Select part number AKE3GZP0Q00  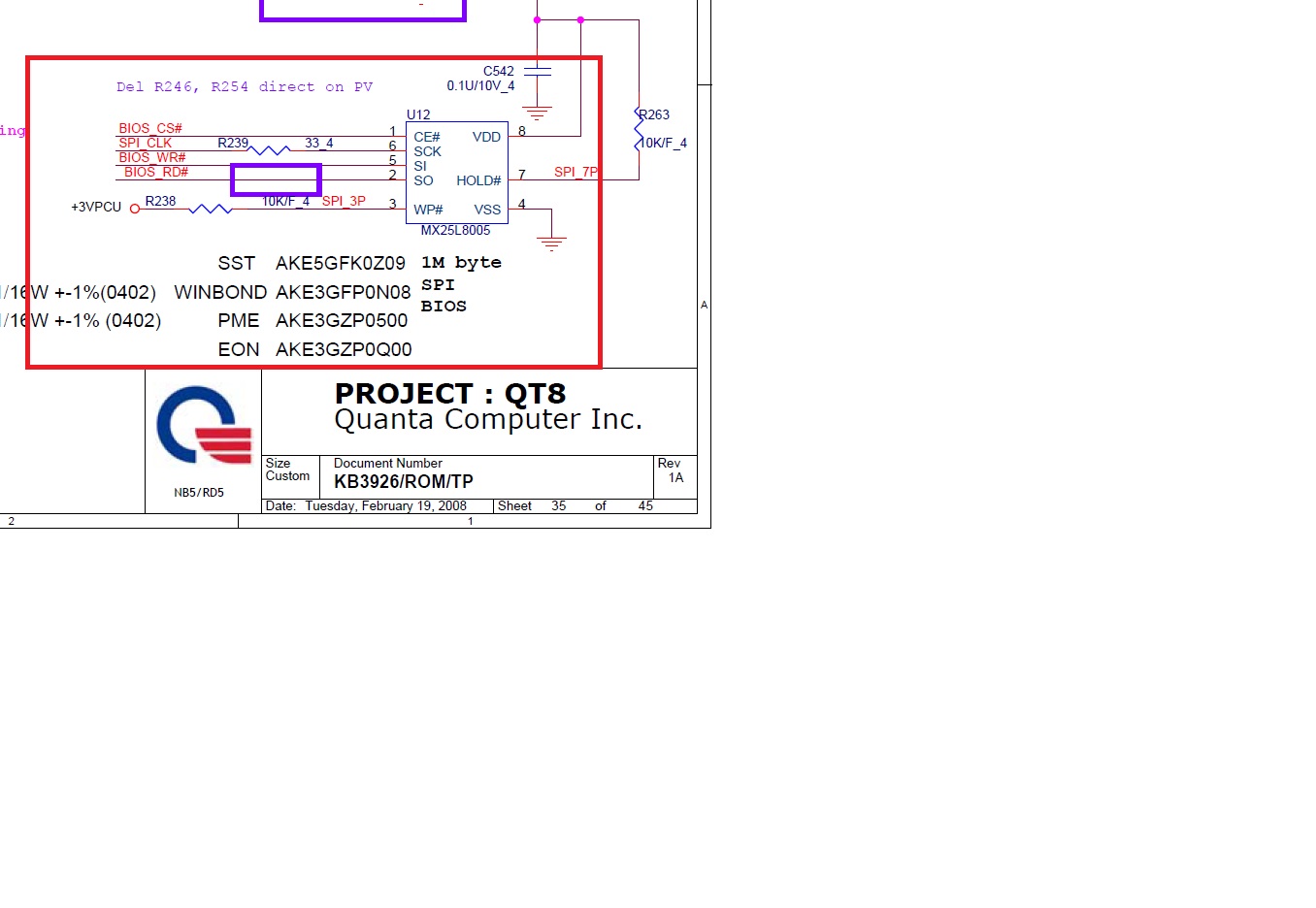tap(344, 349)
